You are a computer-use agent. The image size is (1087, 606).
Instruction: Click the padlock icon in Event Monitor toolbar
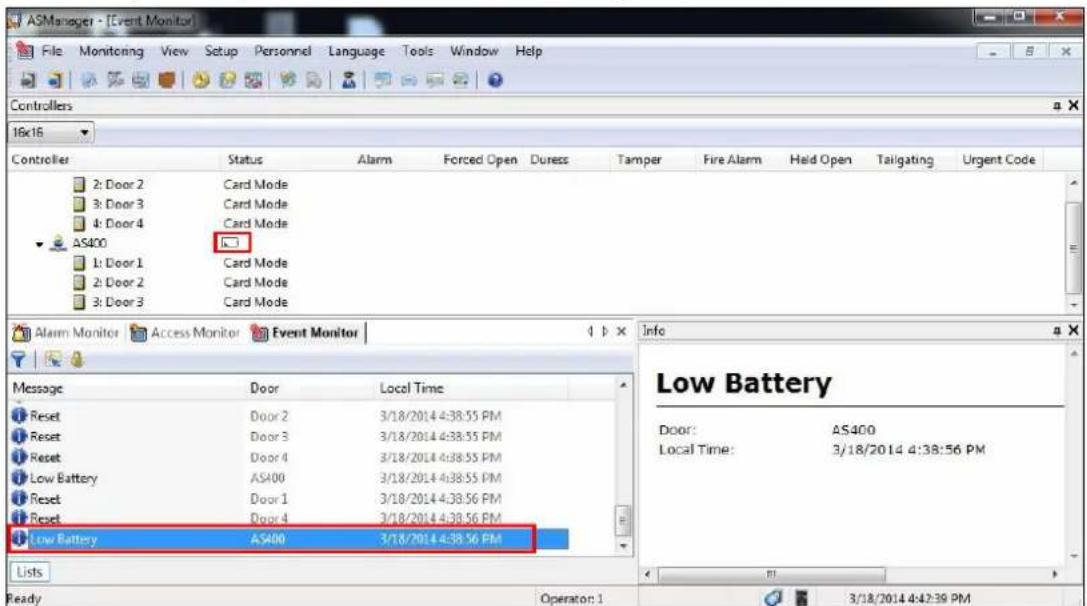pos(76,359)
